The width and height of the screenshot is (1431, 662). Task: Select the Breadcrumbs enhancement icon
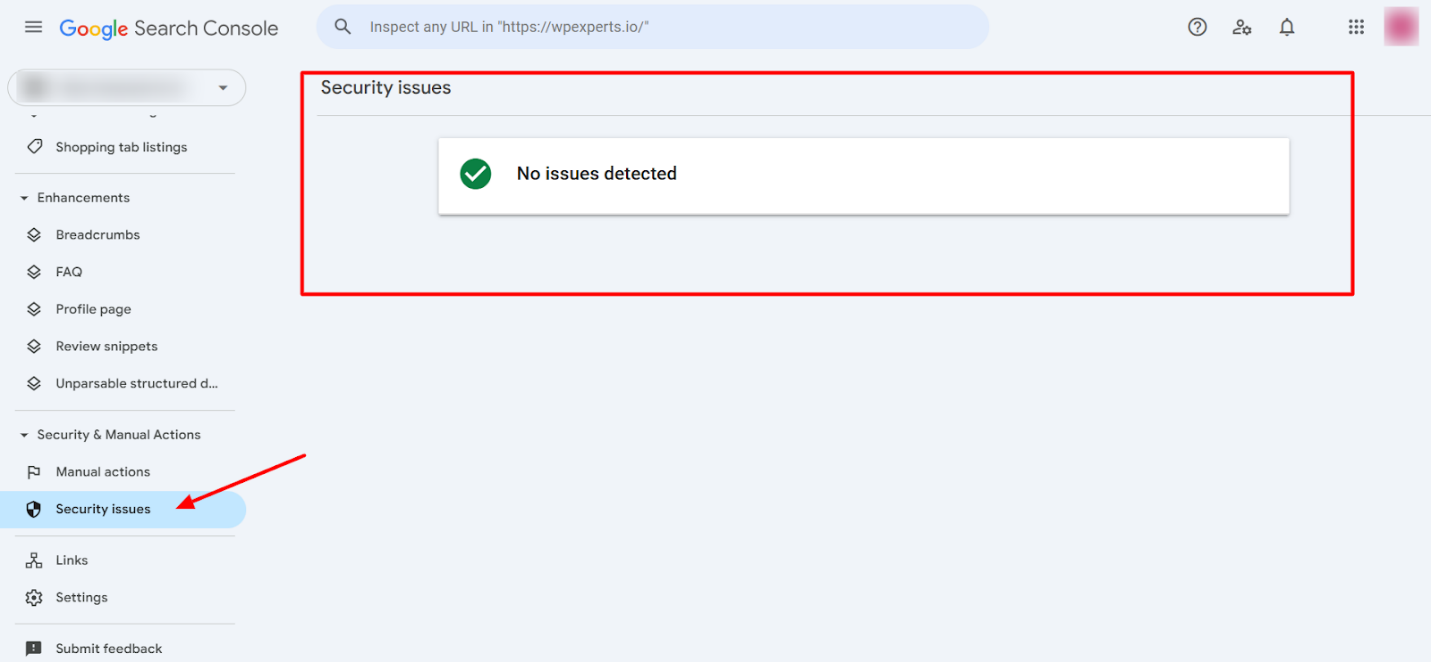tap(34, 234)
